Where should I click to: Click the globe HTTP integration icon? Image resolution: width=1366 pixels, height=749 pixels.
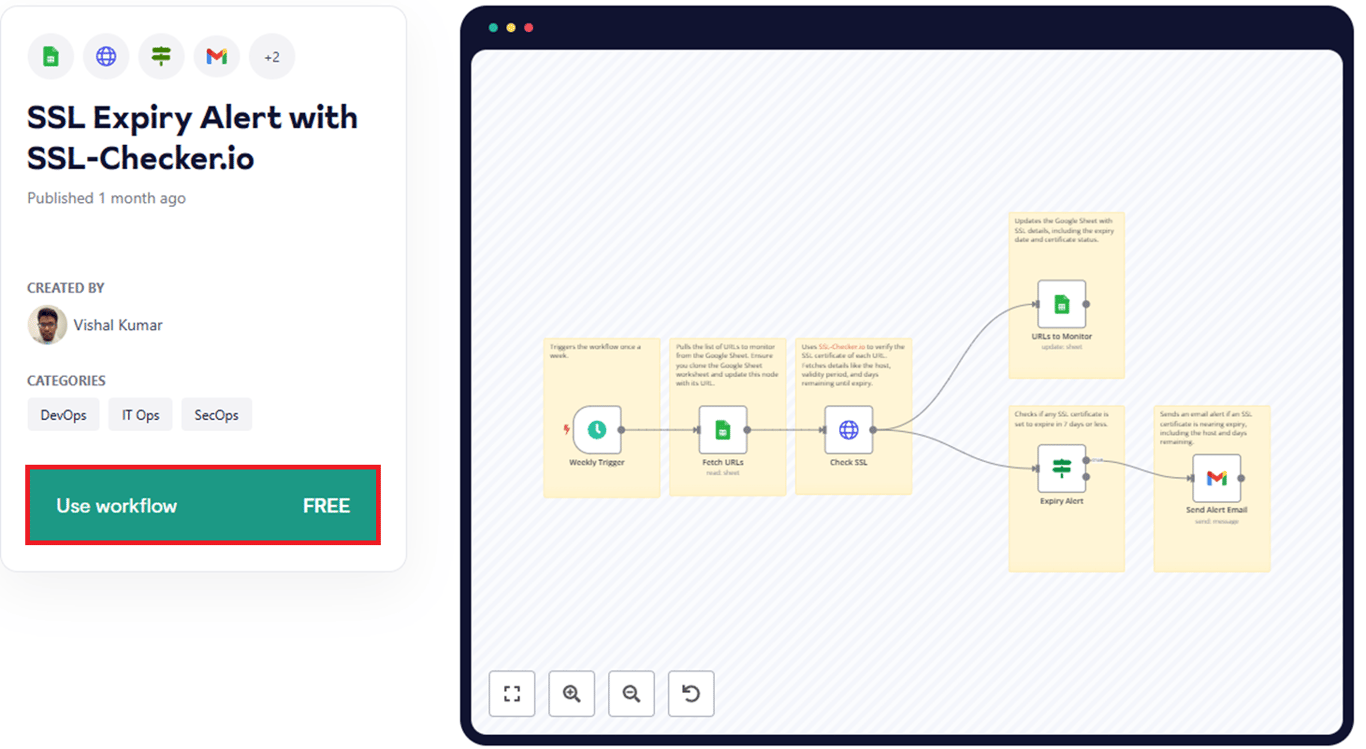(106, 56)
